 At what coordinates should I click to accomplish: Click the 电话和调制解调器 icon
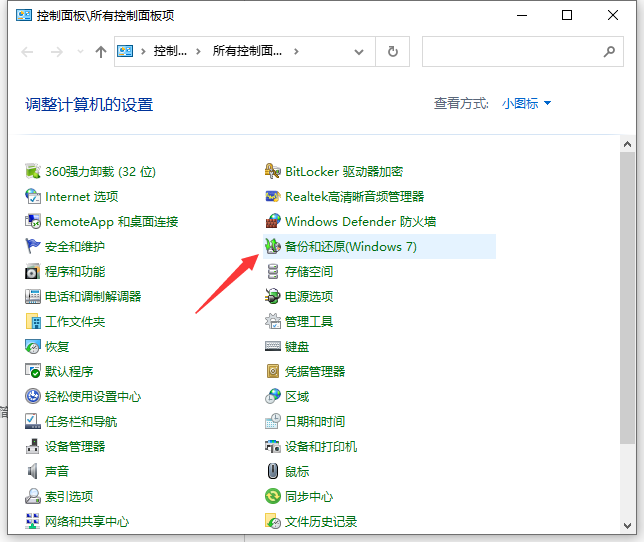(x=33, y=296)
